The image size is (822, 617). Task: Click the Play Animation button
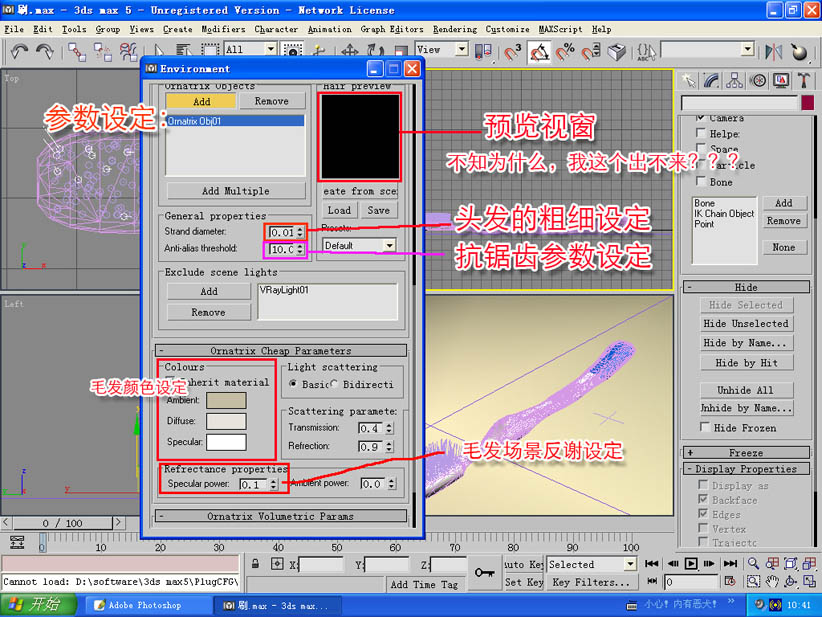click(691, 564)
